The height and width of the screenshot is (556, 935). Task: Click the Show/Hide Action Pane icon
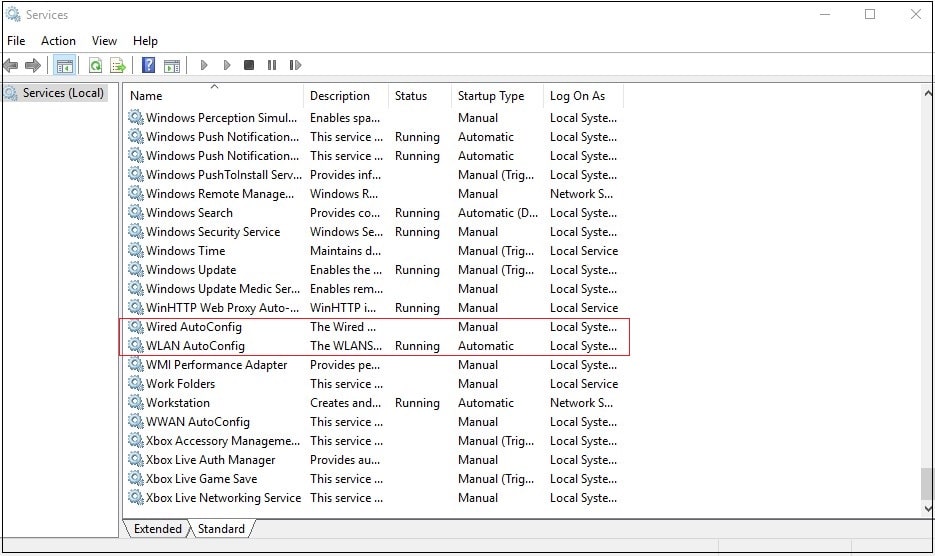pyautogui.click(x=172, y=66)
